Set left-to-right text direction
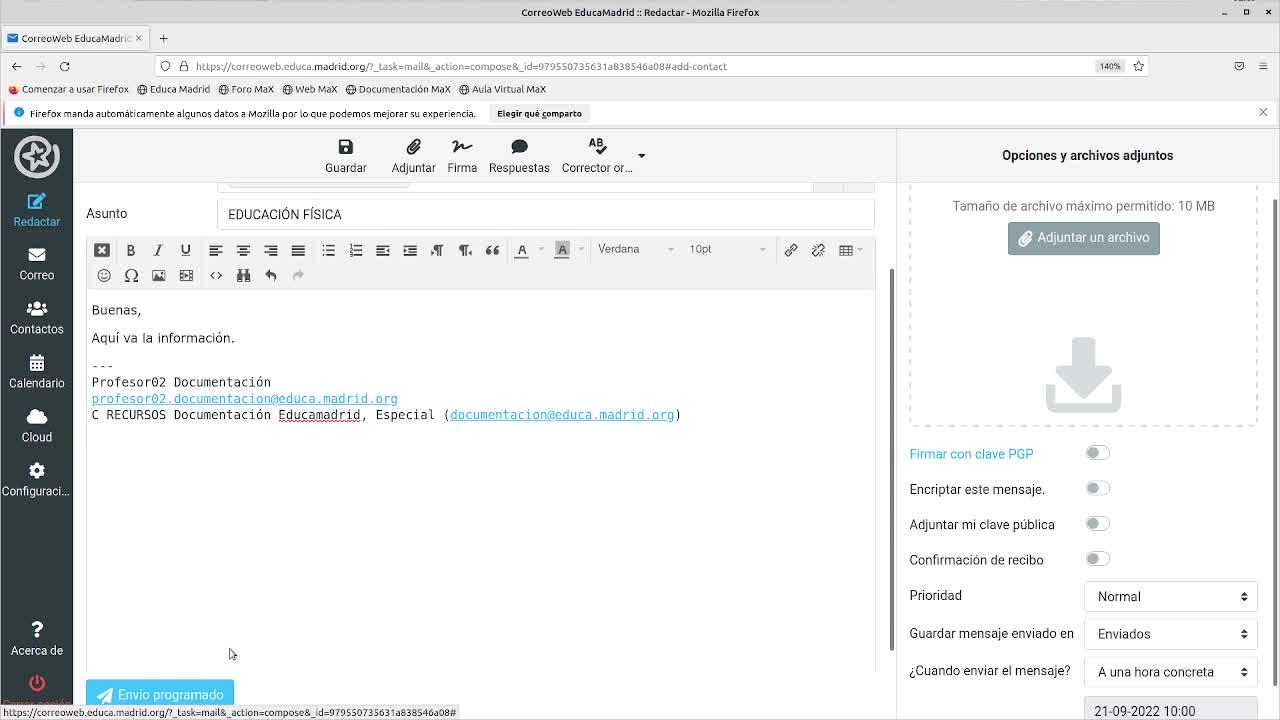 click(x=437, y=250)
